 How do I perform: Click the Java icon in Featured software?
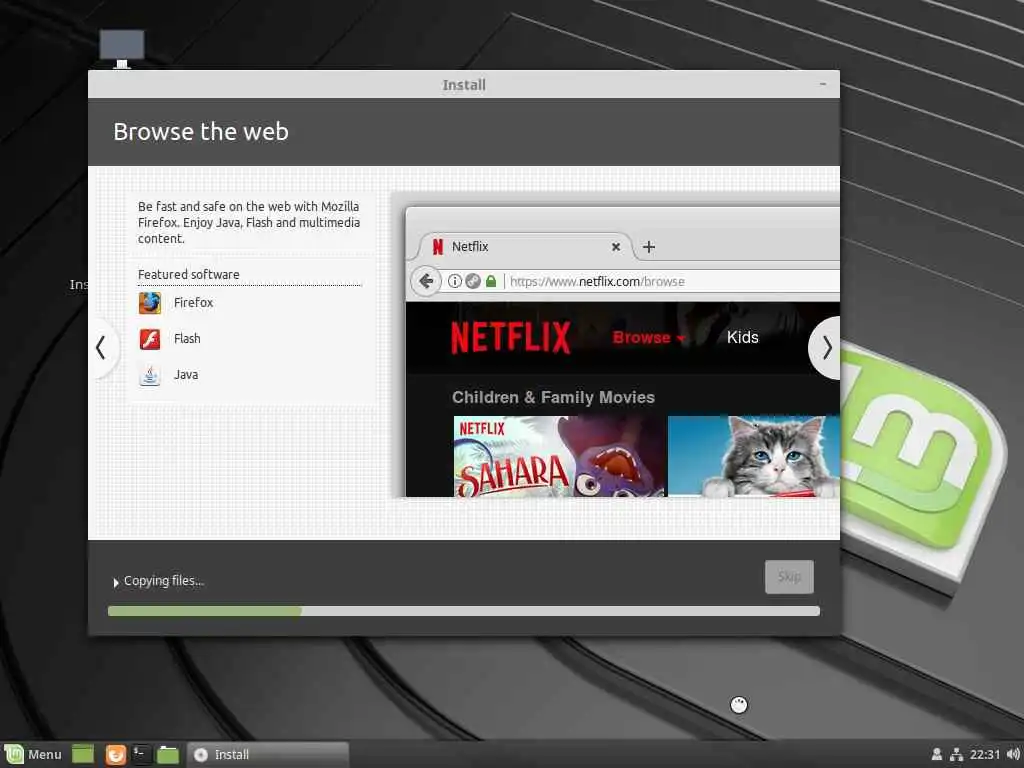coord(150,375)
